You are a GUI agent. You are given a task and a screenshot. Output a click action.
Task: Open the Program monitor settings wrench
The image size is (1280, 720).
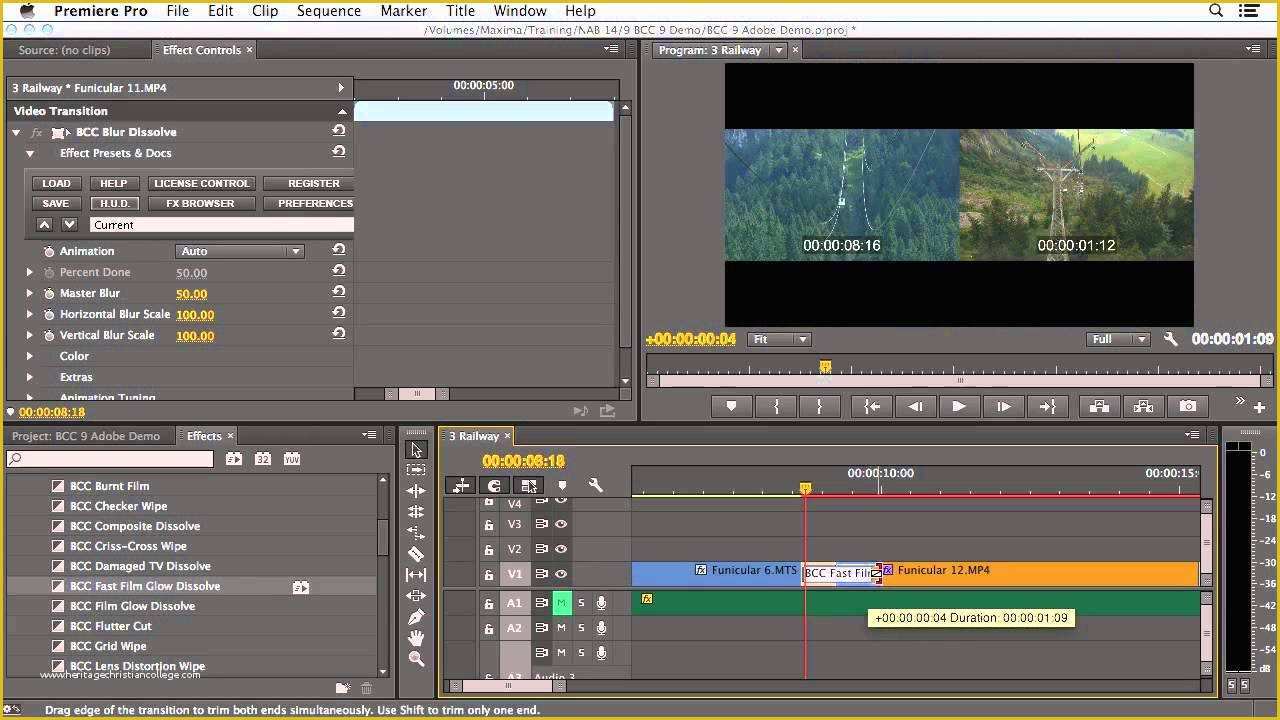coord(1171,339)
